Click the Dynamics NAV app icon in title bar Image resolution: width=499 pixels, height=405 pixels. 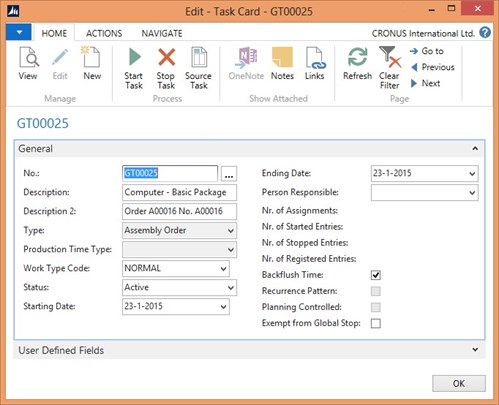(13, 11)
